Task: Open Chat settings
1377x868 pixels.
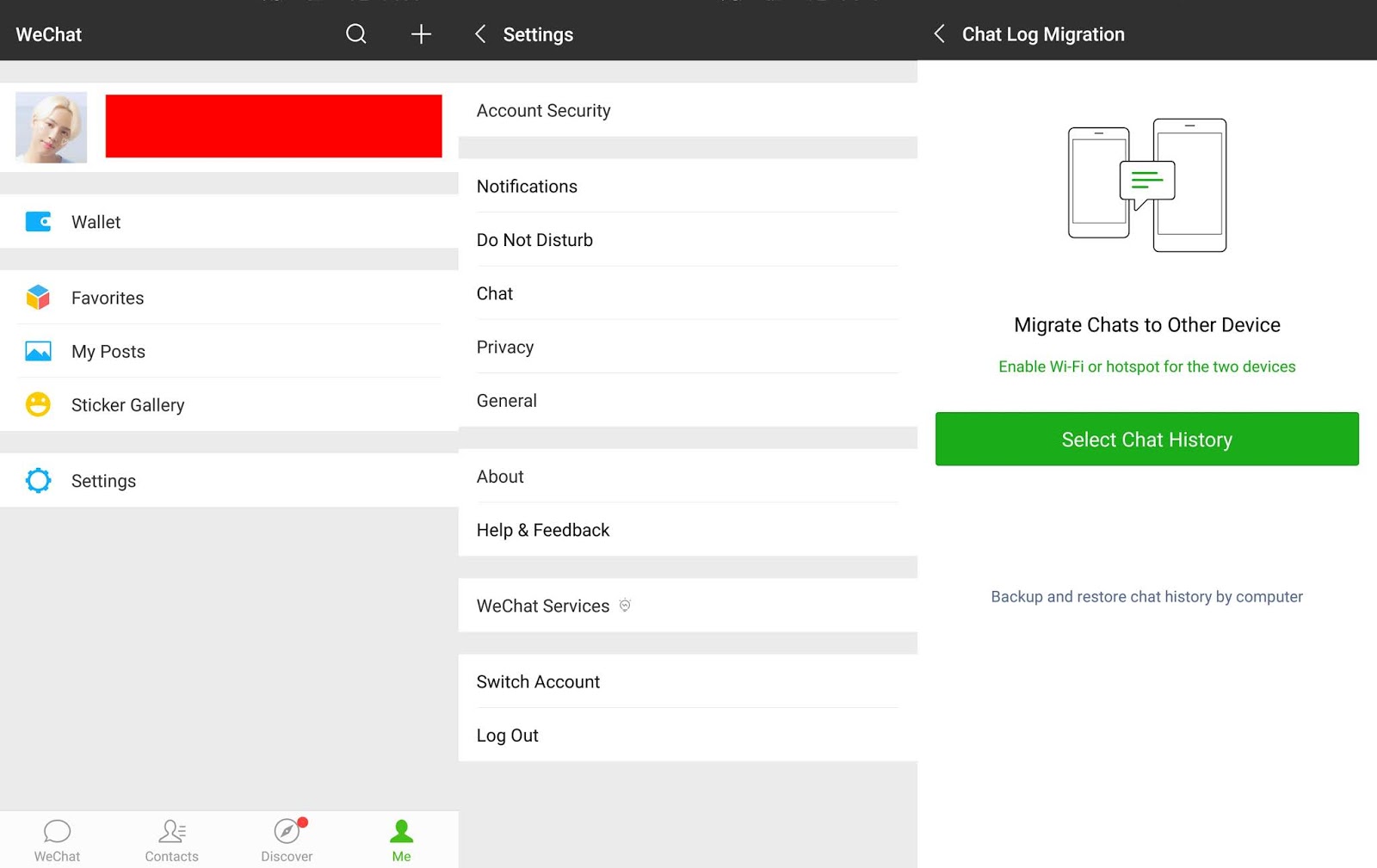Action: 688,293
